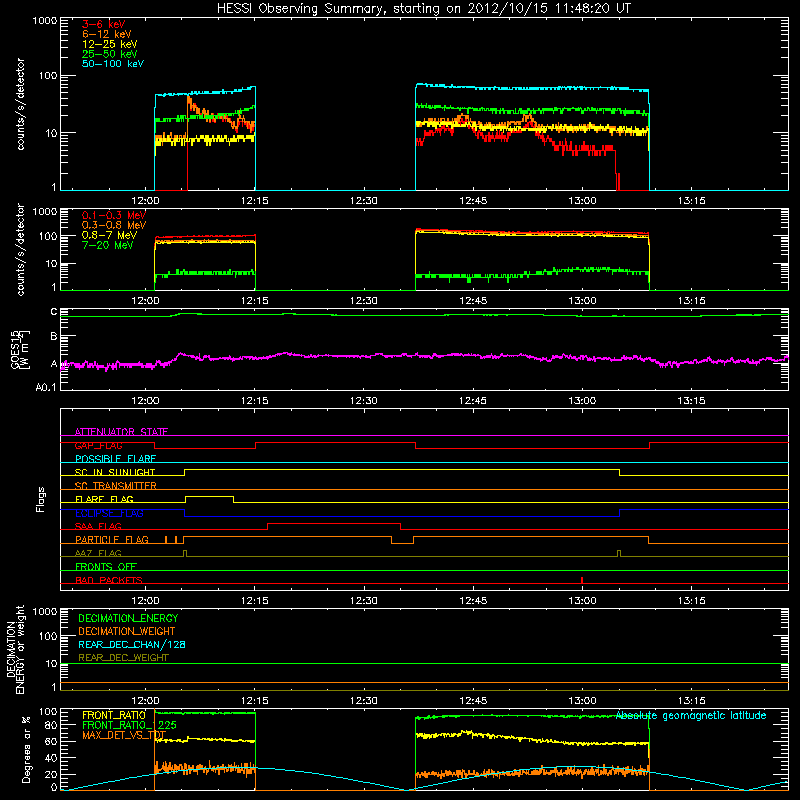Click 'counts/s/detector' axis title of top plot
Screen dimensions: 800x800
20,104
